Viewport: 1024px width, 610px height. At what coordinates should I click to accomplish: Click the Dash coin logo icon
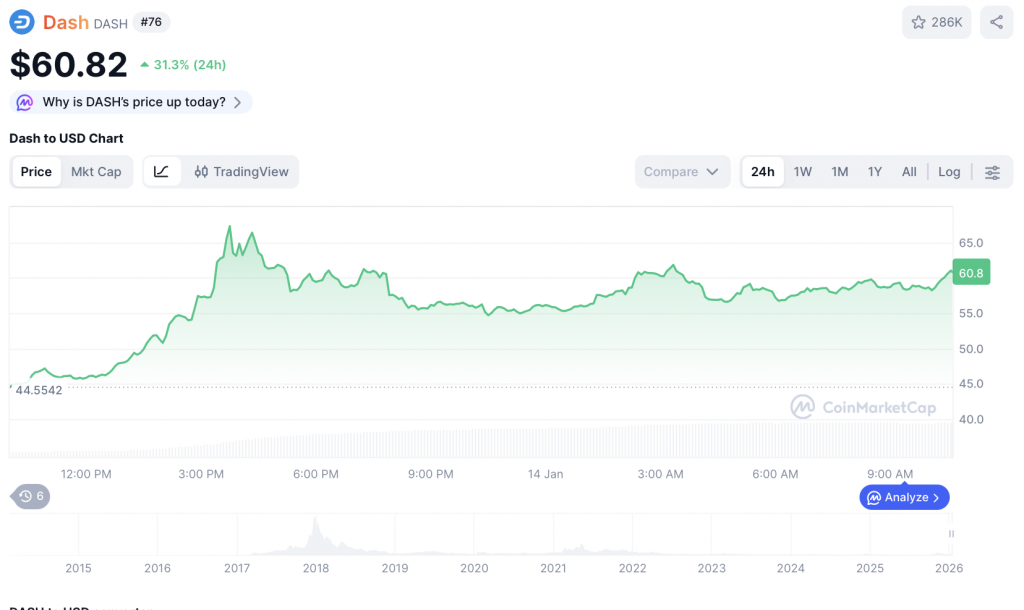[x=22, y=22]
